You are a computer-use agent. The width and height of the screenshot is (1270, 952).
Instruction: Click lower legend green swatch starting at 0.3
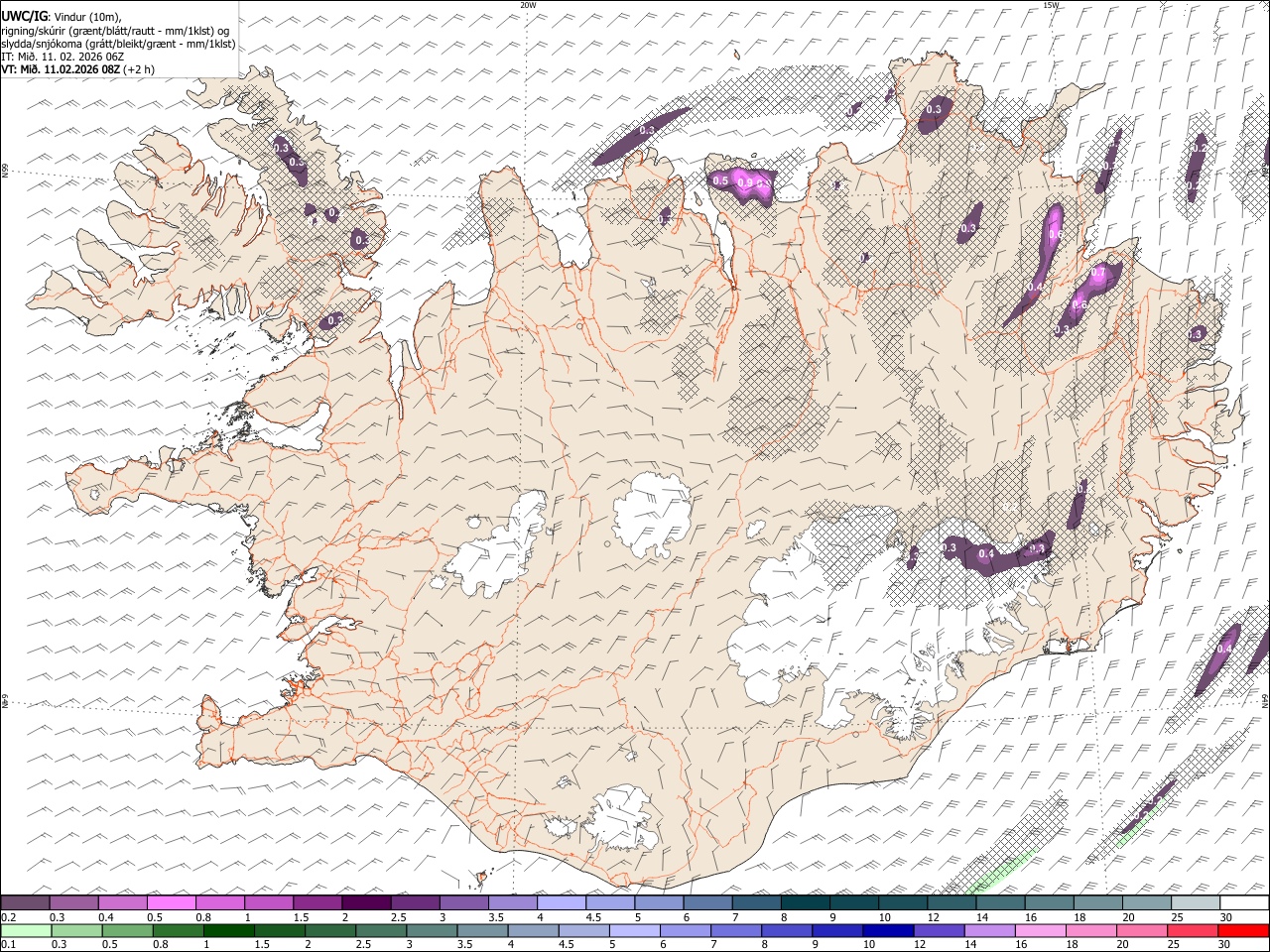(x=76, y=930)
